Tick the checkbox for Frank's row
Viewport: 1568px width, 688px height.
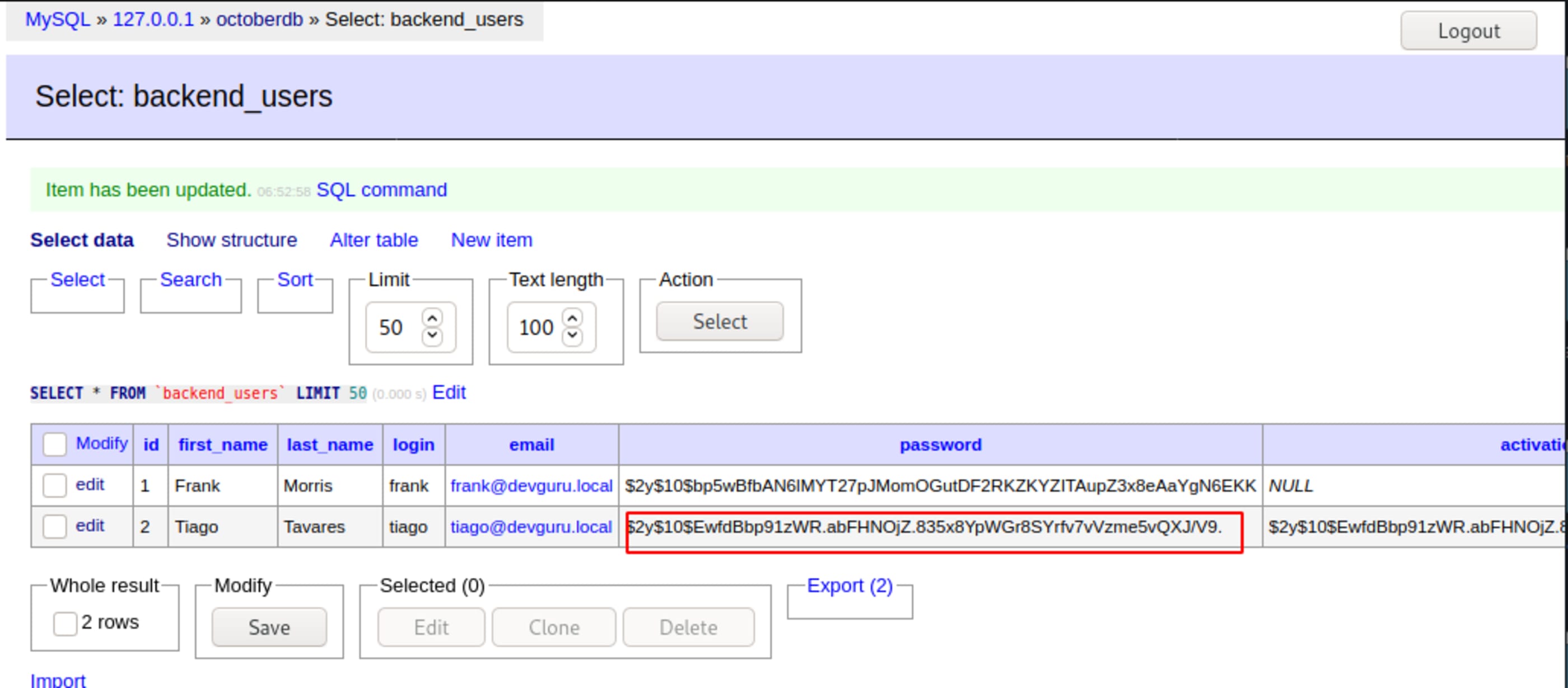54,485
